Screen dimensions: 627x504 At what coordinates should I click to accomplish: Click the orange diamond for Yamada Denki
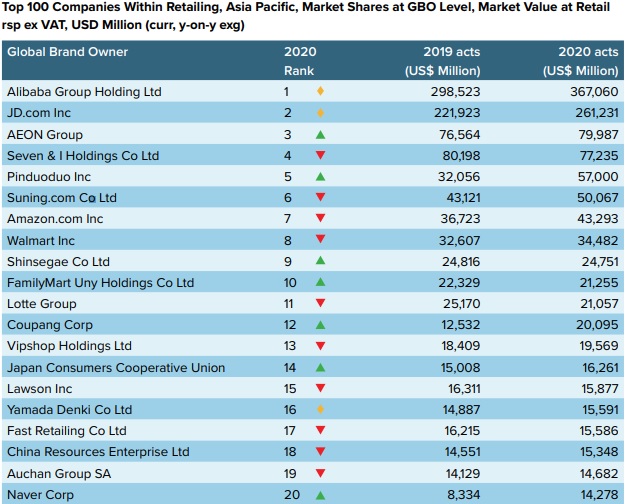tap(320, 410)
